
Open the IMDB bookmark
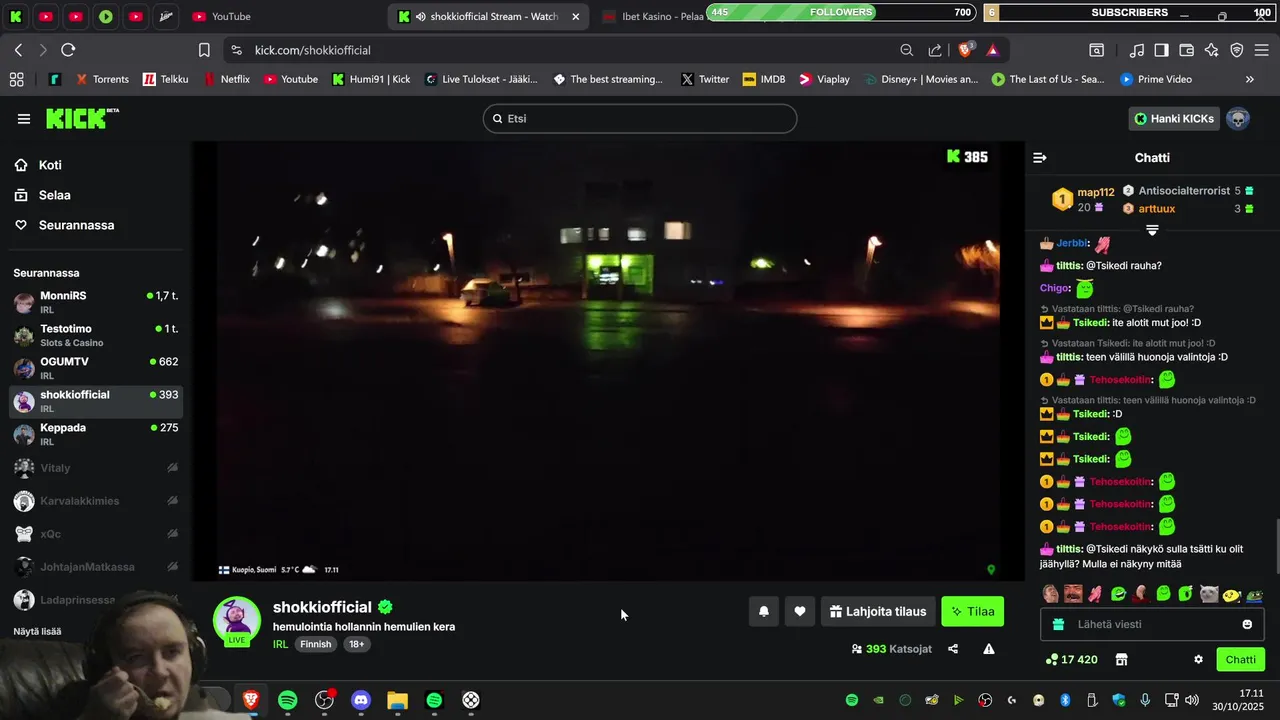[x=764, y=79]
